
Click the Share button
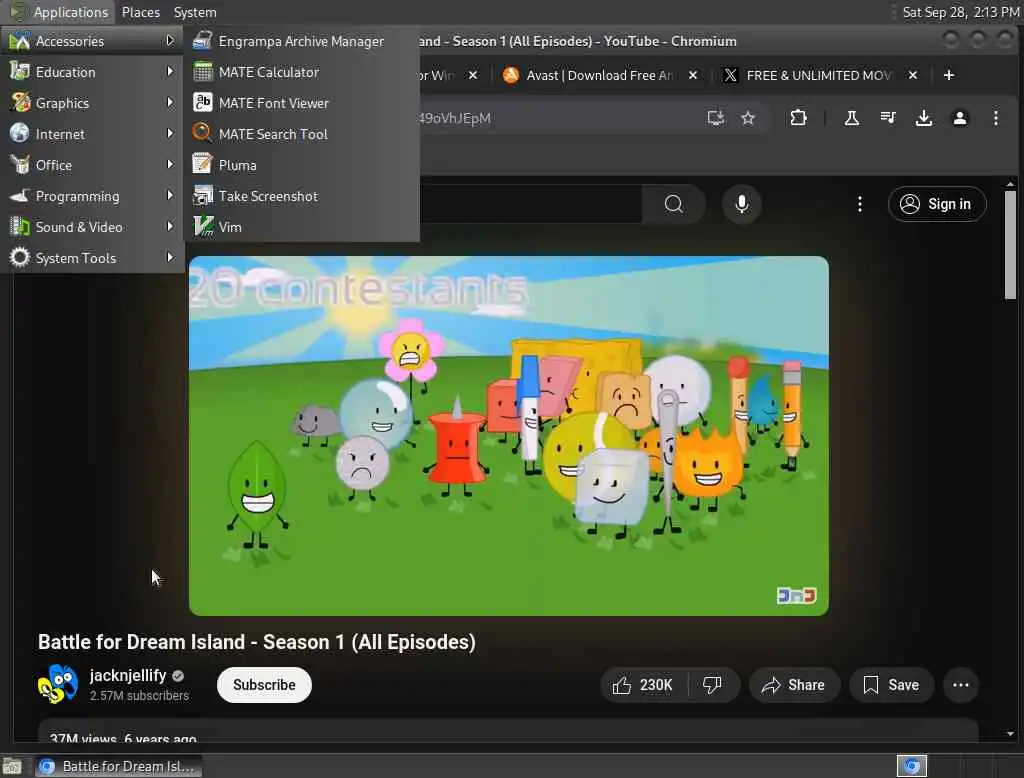point(793,685)
